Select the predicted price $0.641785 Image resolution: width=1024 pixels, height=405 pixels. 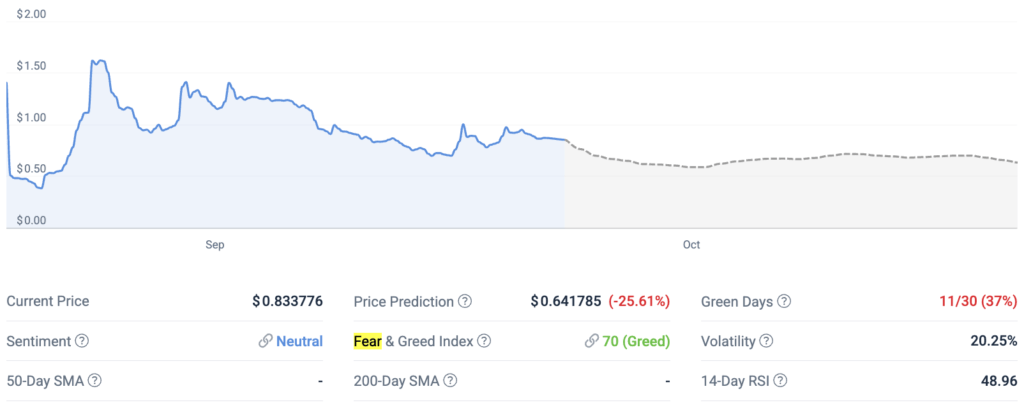tap(567, 301)
